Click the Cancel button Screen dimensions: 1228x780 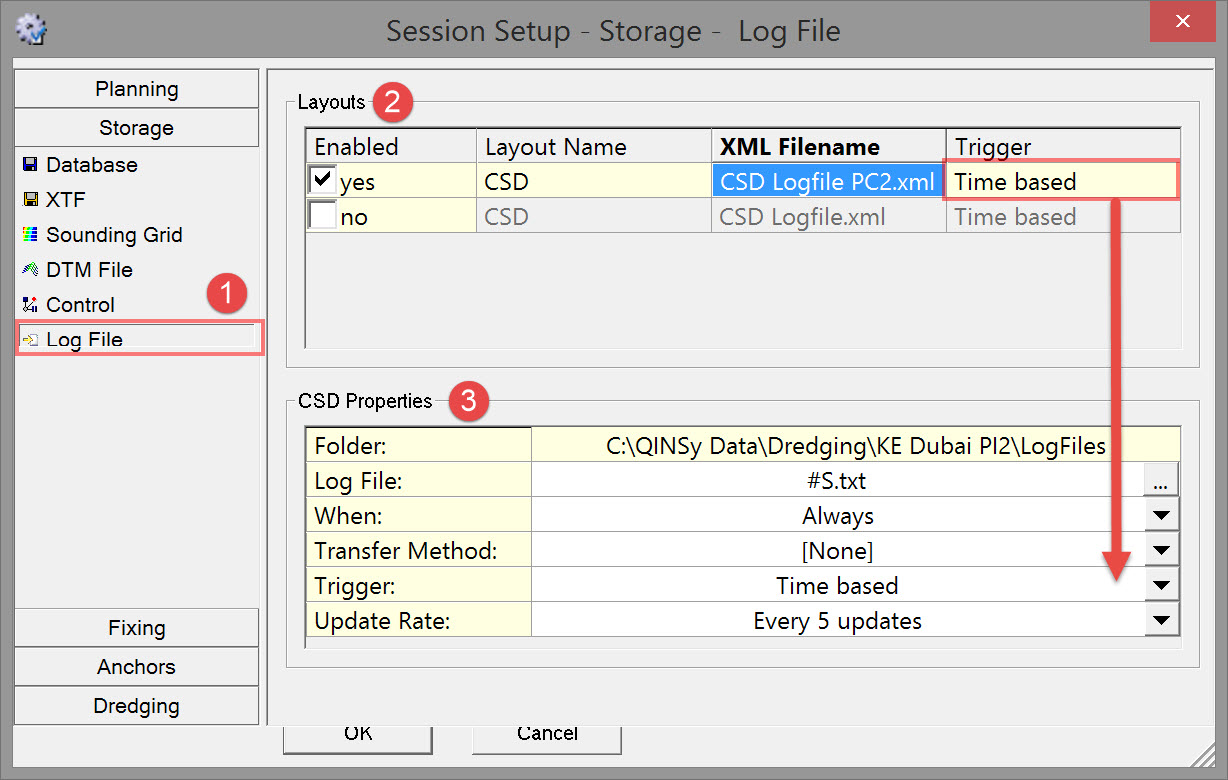(x=547, y=736)
